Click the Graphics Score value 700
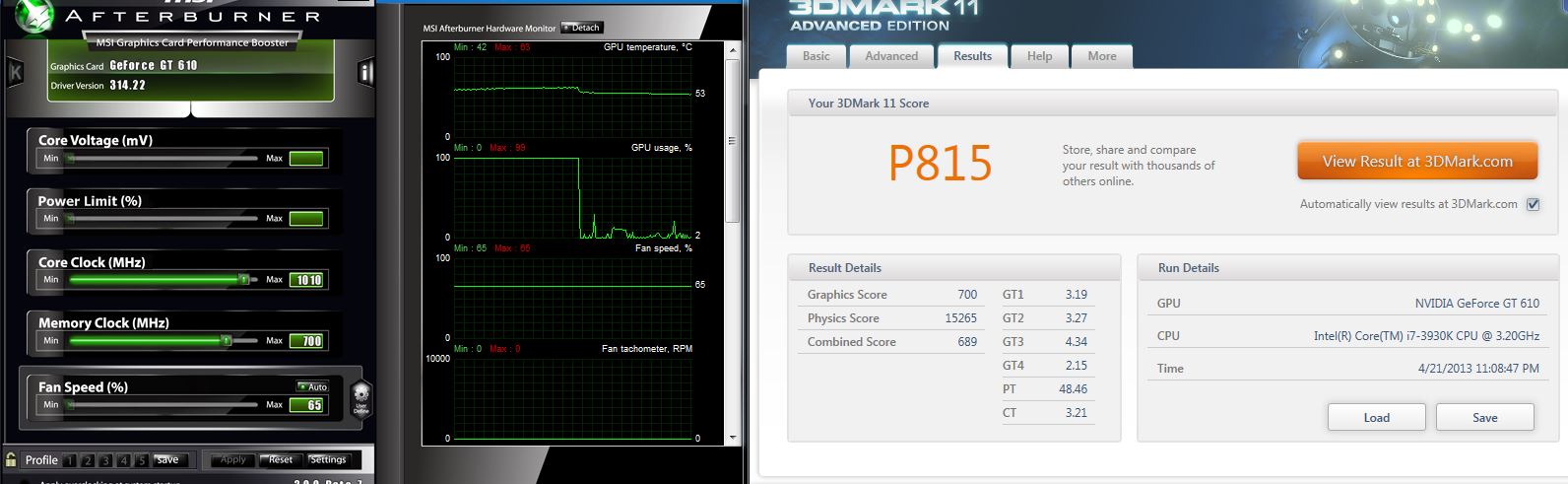 click(x=967, y=295)
